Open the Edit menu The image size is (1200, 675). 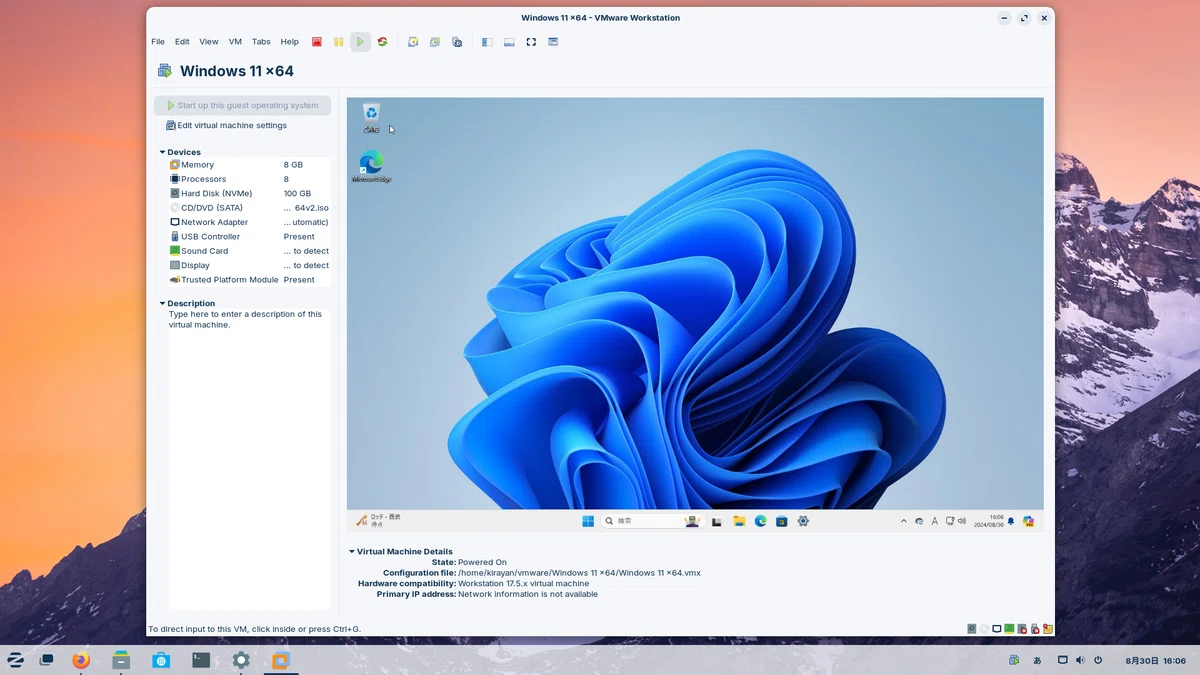182,42
